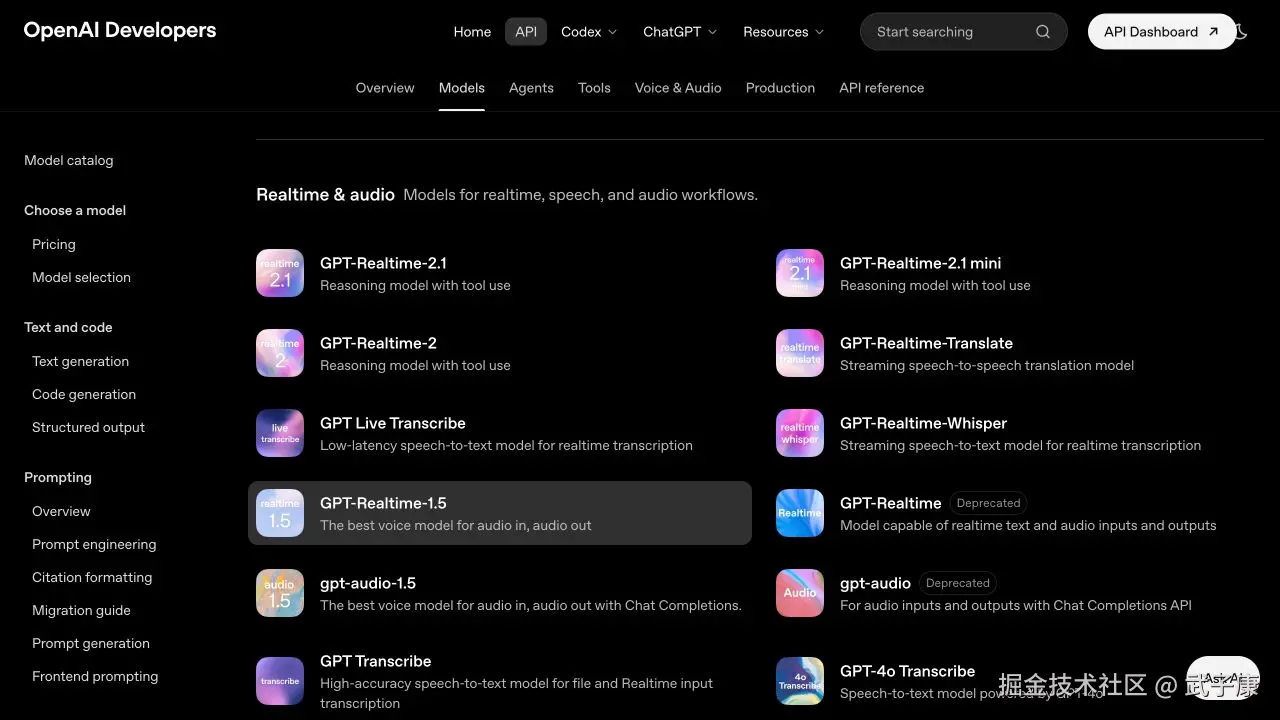Click the gpt-audio-1.5 title text
Viewport: 1280px width, 720px height.
point(368,583)
